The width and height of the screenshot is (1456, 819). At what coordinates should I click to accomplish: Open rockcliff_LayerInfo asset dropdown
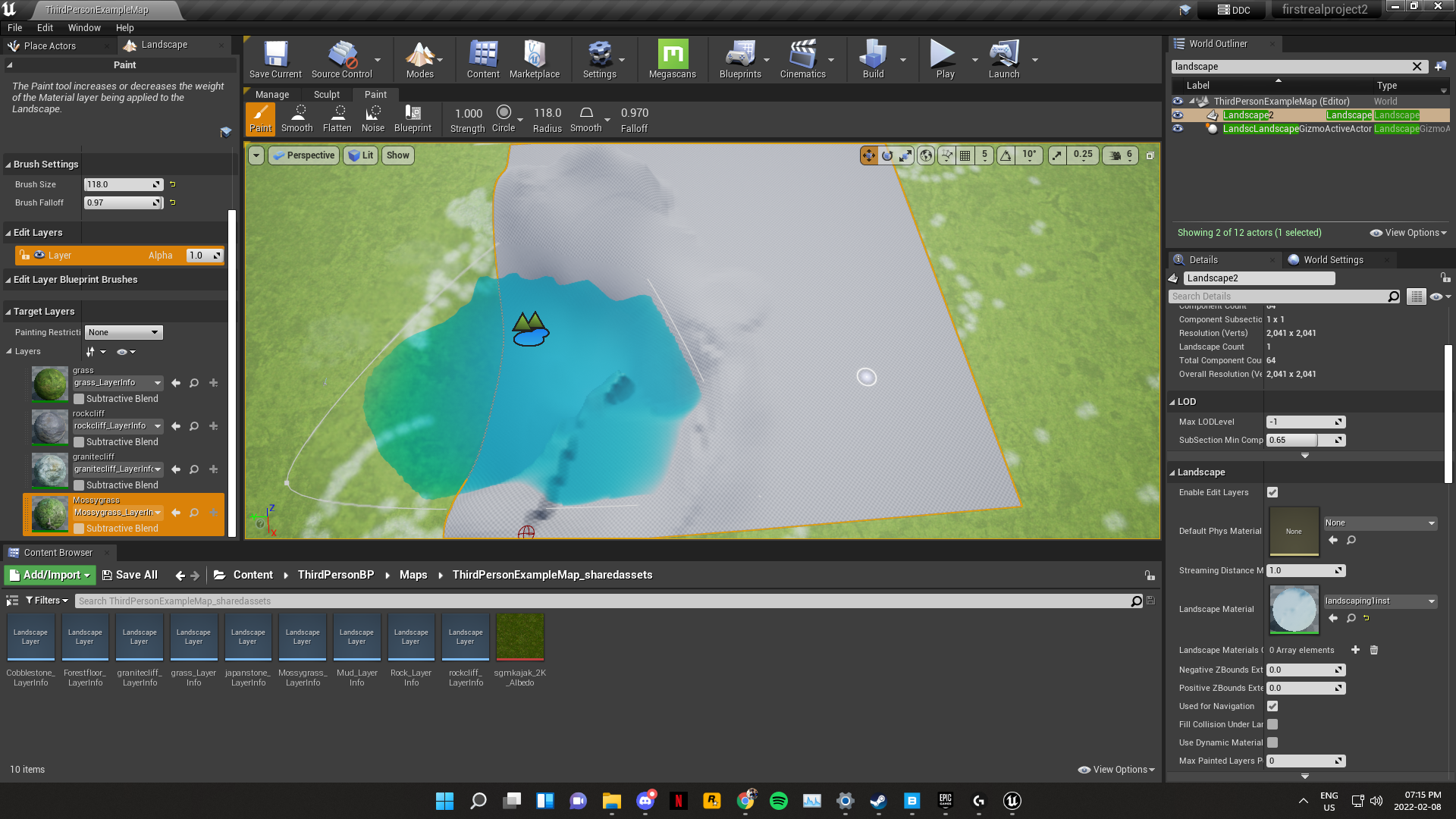click(x=118, y=426)
